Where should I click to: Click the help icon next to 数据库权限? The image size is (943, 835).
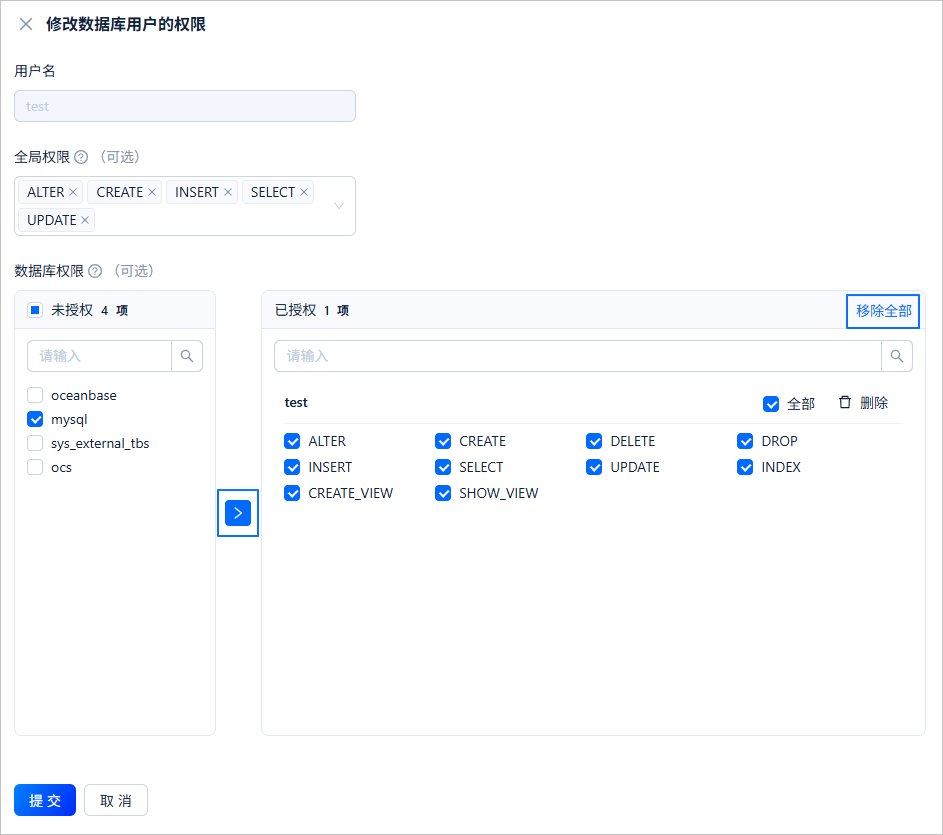[x=94, y=271]
